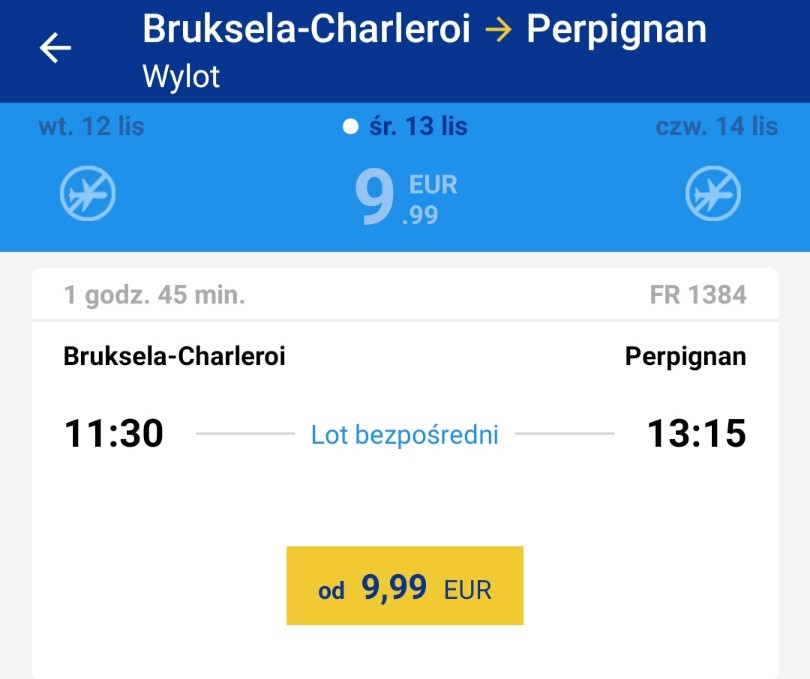Click the no-flight icon under czw. 14 lis
Viewport: 810px width, 679px height.
pyautogui.click(x=713, y=193)
